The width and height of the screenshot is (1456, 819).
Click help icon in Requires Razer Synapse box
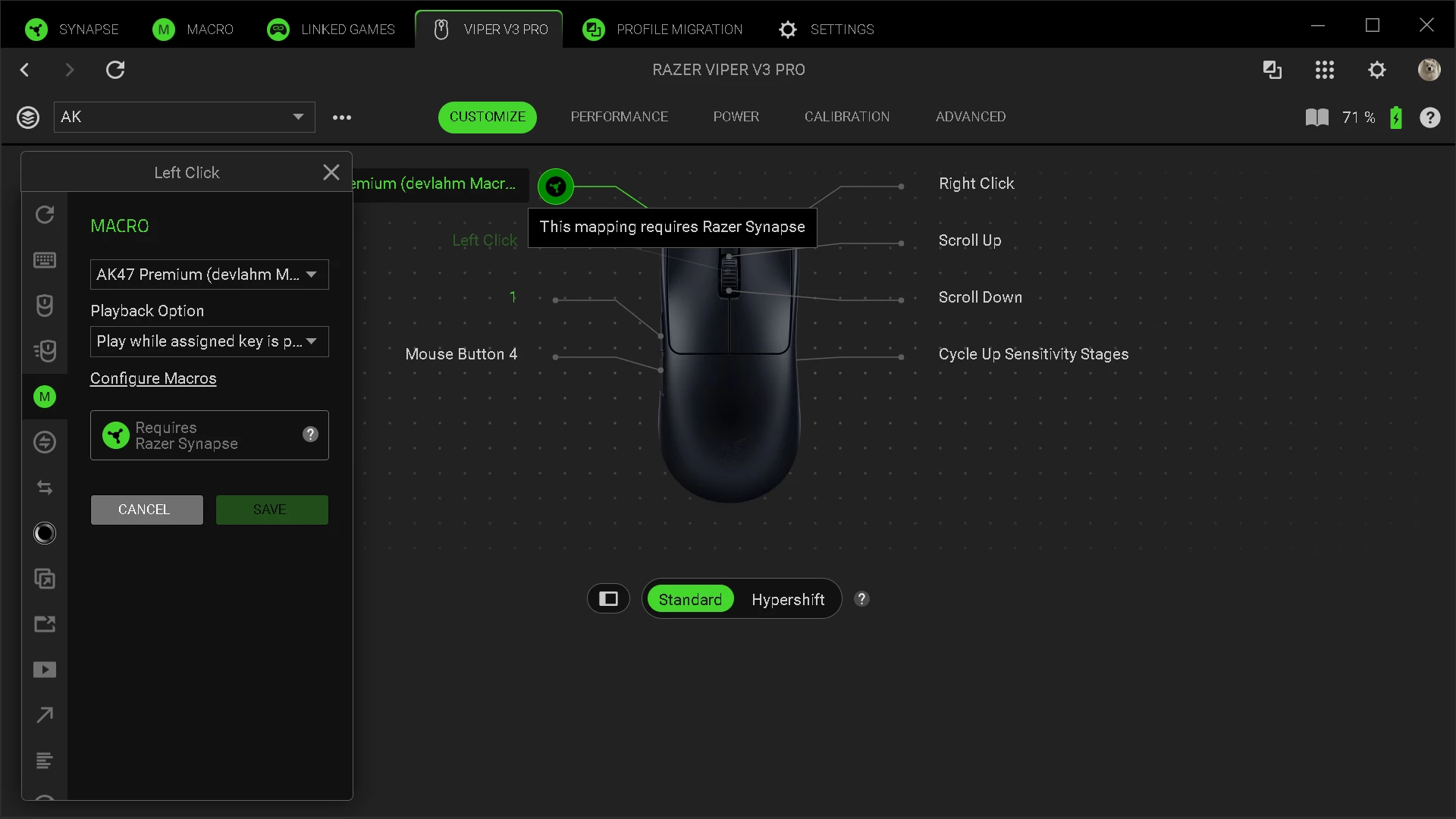click(x=310, y=435)
